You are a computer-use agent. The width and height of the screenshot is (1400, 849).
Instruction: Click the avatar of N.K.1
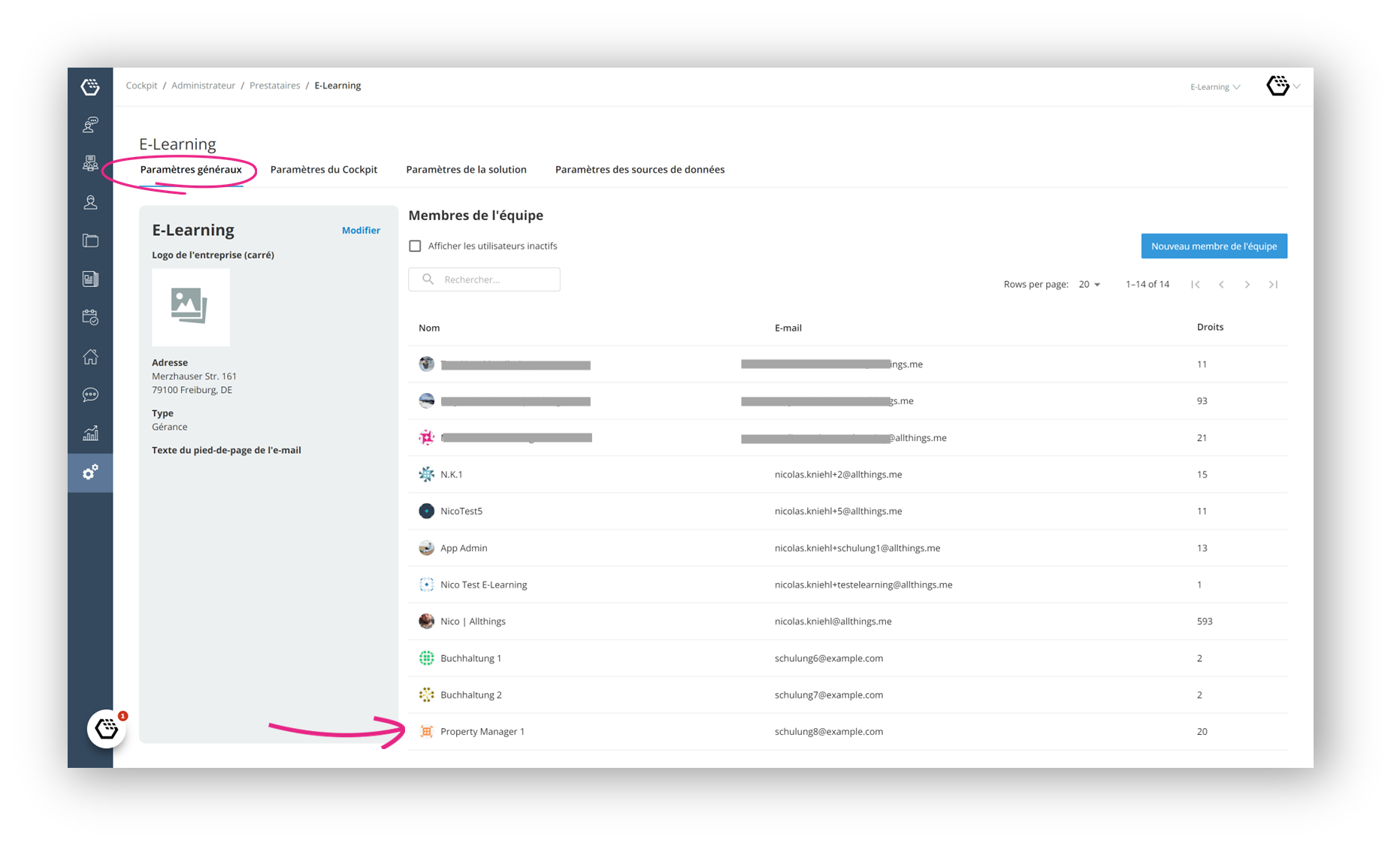tap(426, 474)
